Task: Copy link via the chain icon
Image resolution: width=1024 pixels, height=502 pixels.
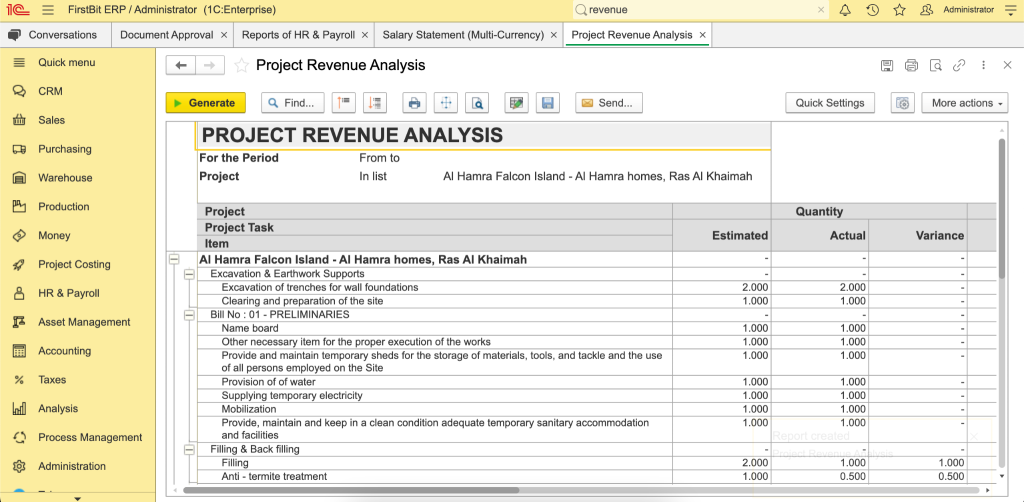Action: pyautogui.click(x=959, y=65)
